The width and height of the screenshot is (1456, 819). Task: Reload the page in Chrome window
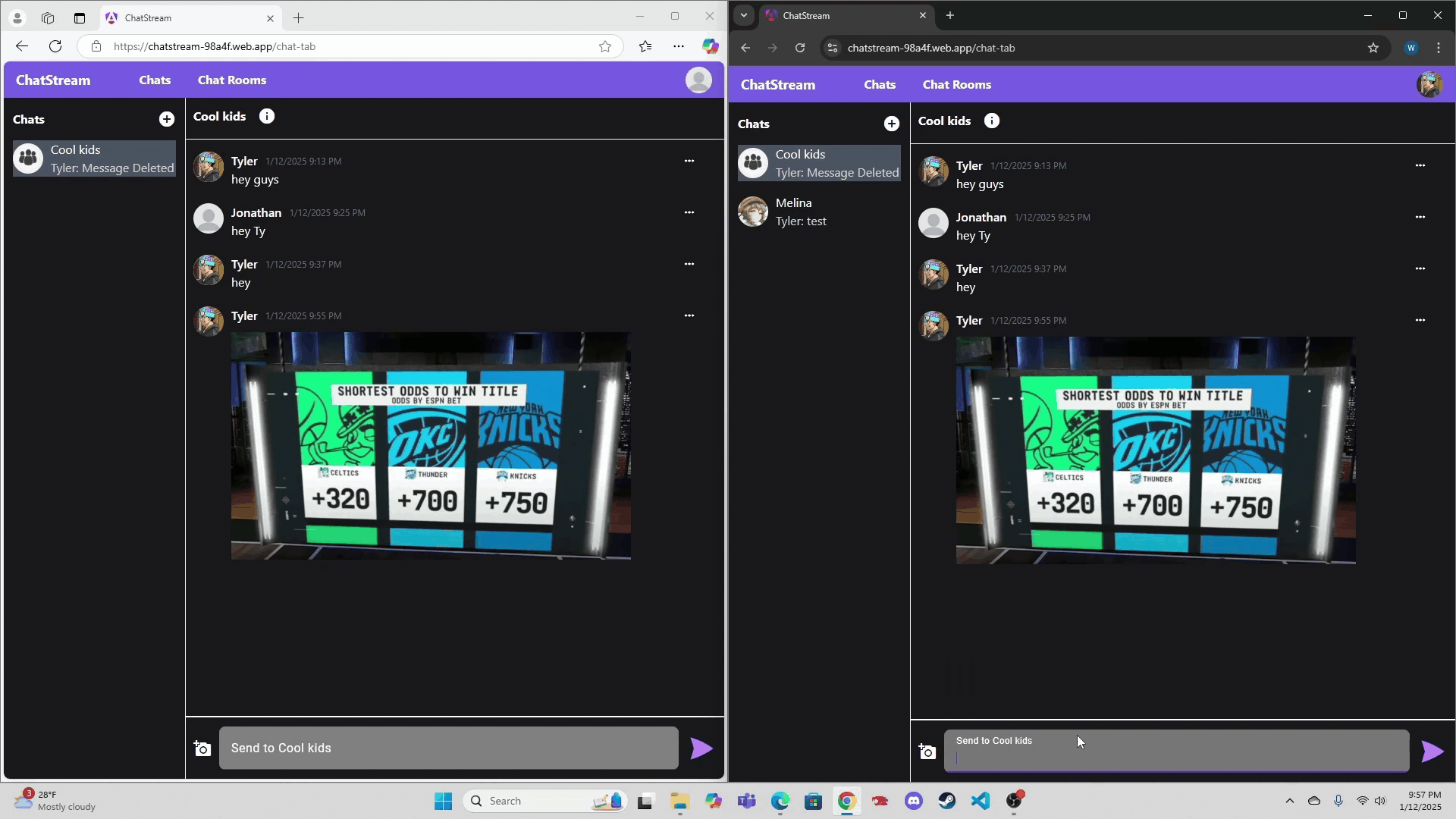point(800,48)
